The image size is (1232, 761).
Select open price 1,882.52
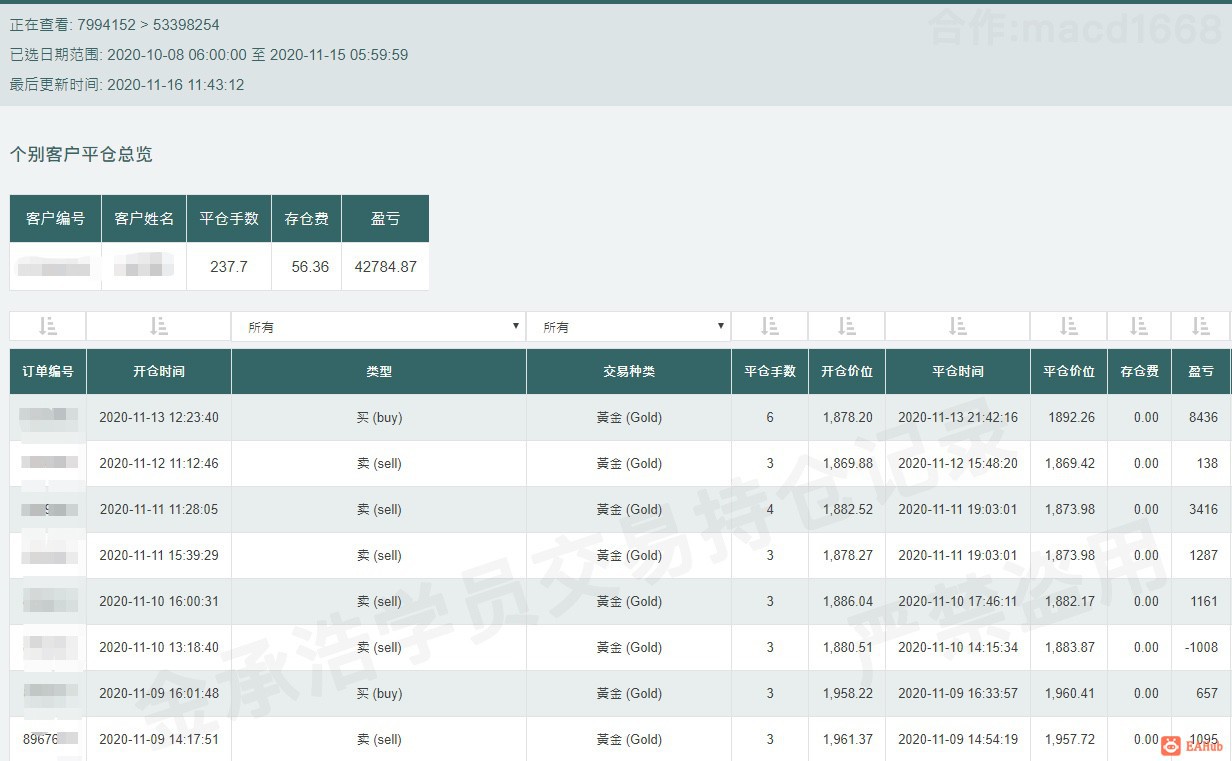coord(847,509)
